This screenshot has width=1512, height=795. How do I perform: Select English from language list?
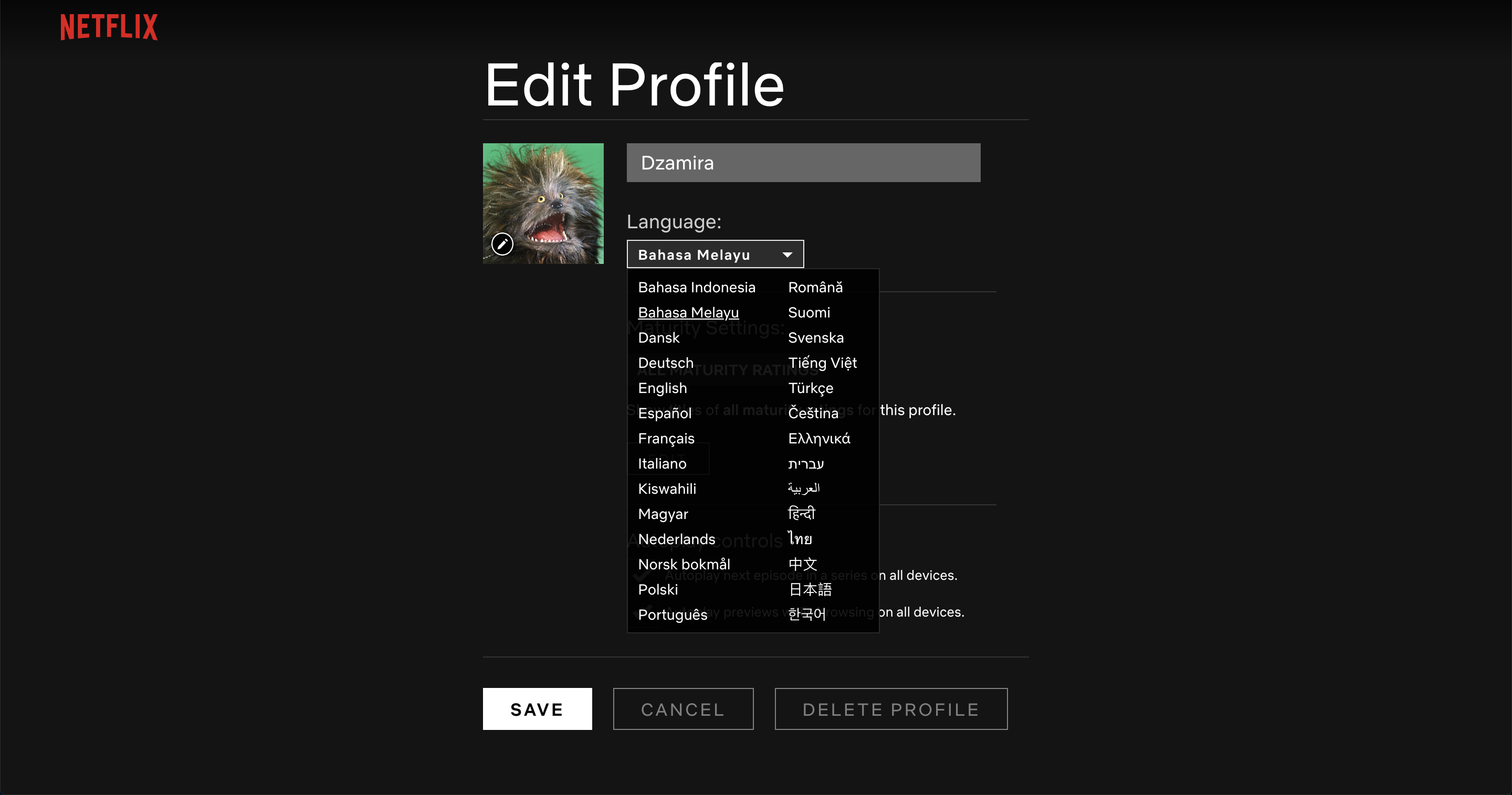pyautogui.click(x=662, y=388)
